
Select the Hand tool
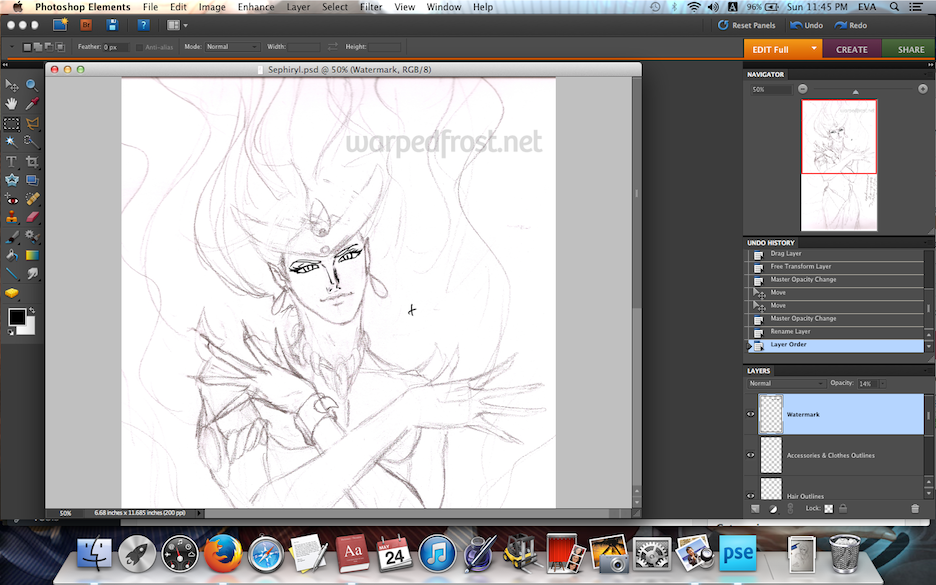pos(11,104)
